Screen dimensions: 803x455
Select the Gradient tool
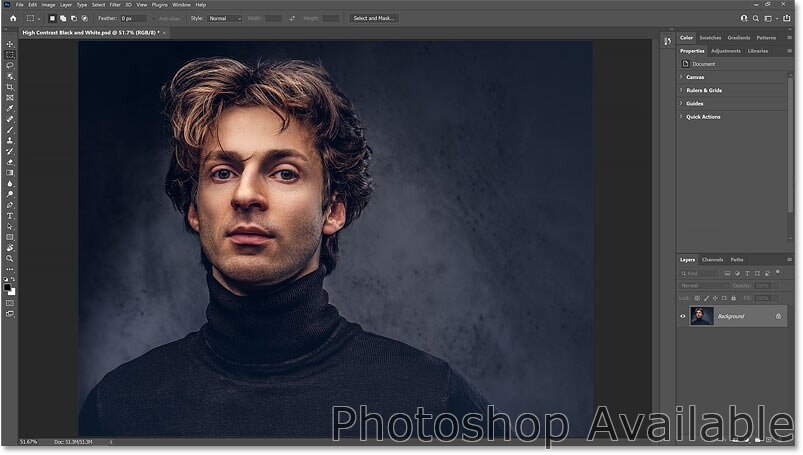(10, 173)
